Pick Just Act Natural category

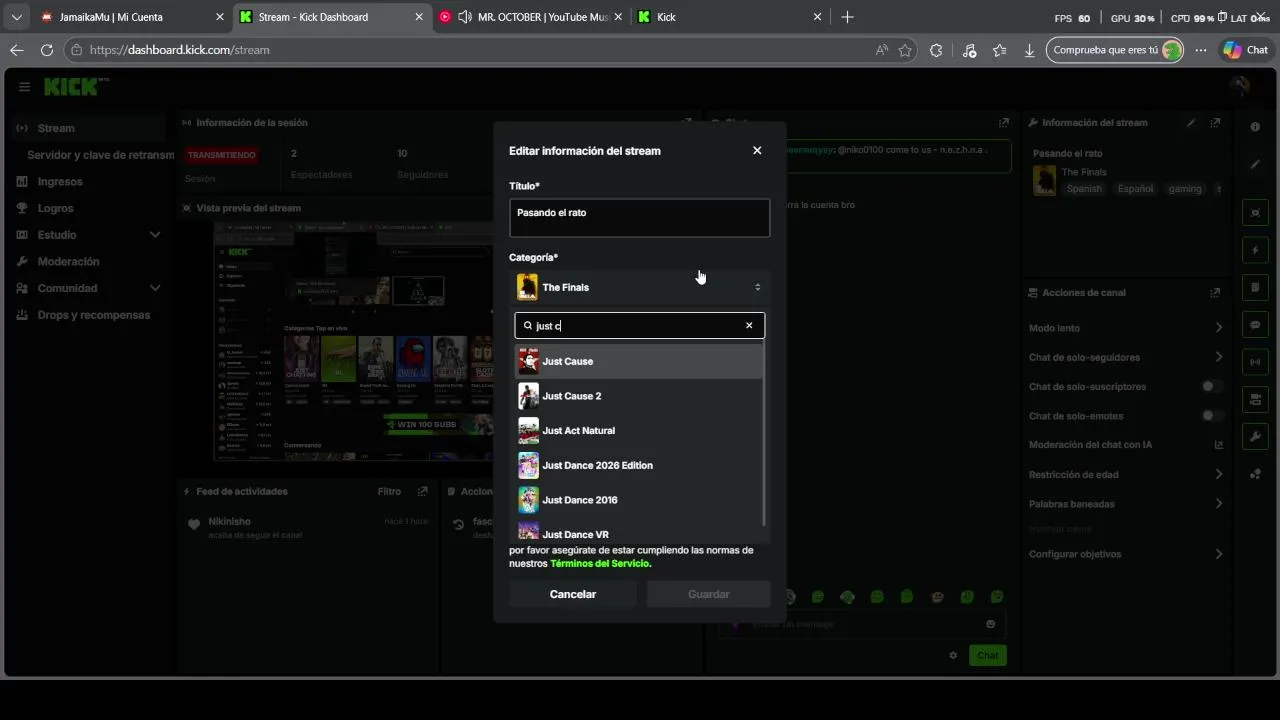tap(639, 430)
